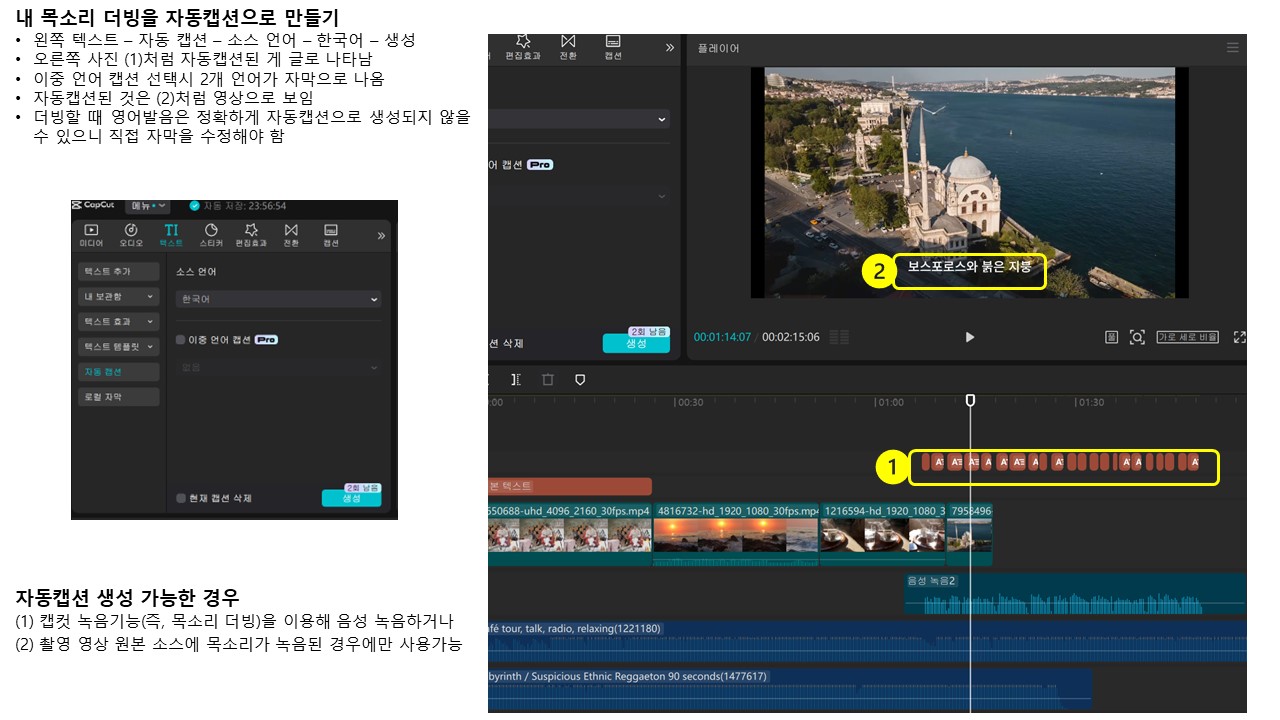The image size is (1280, 720).
Task: Click the delete clip icon in the timeline toolbar
Action: 548,380
